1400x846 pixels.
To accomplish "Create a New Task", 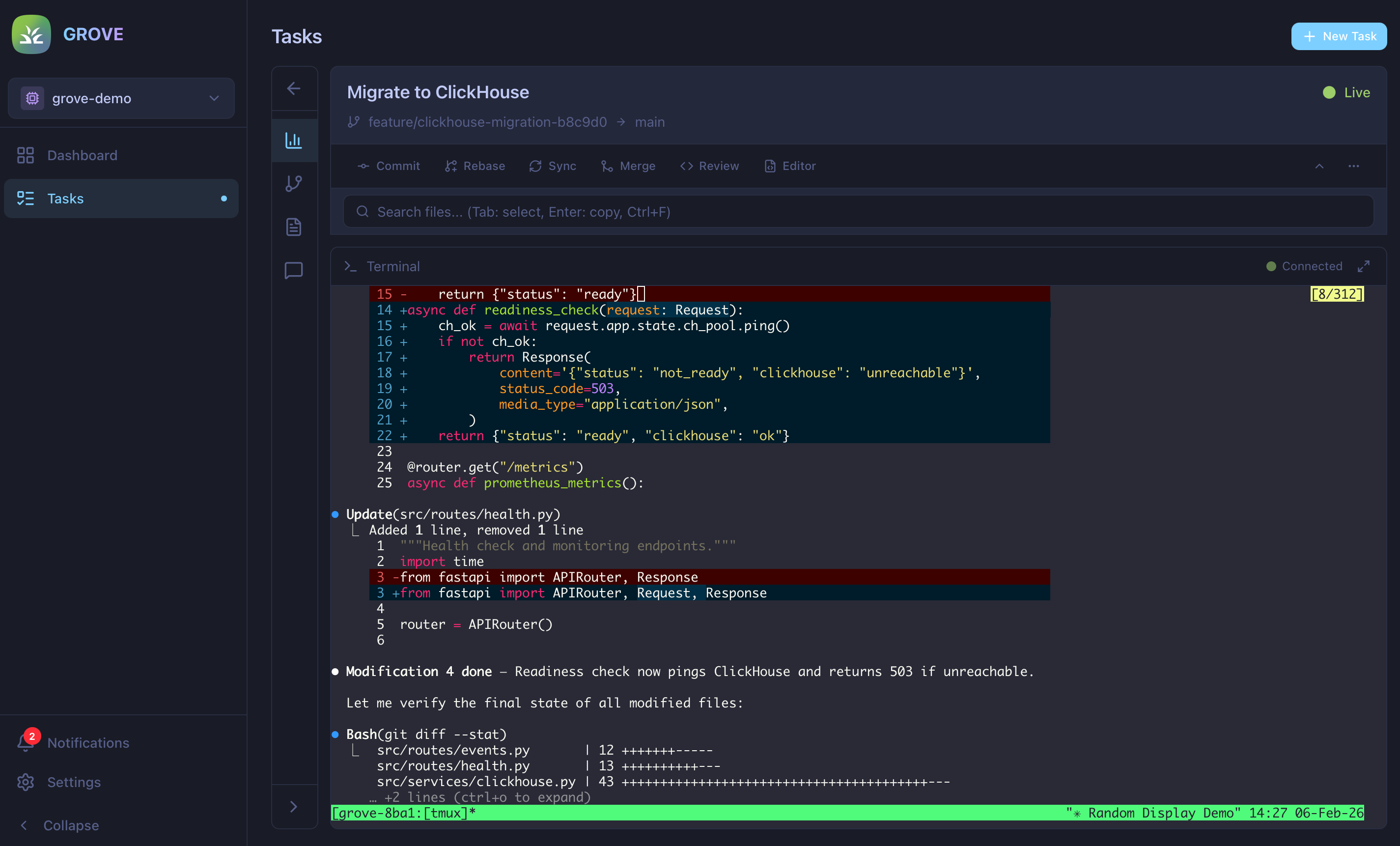I will [1339, 36].
